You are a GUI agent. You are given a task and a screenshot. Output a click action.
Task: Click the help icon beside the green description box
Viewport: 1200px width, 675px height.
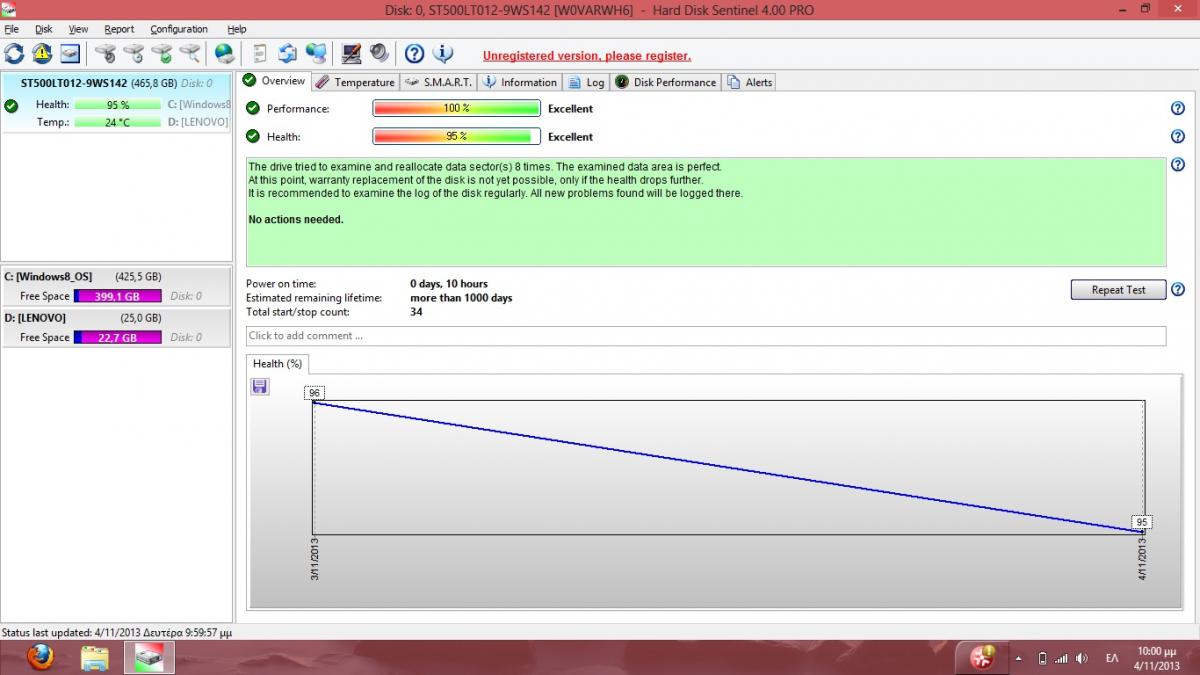(1177, 165)
